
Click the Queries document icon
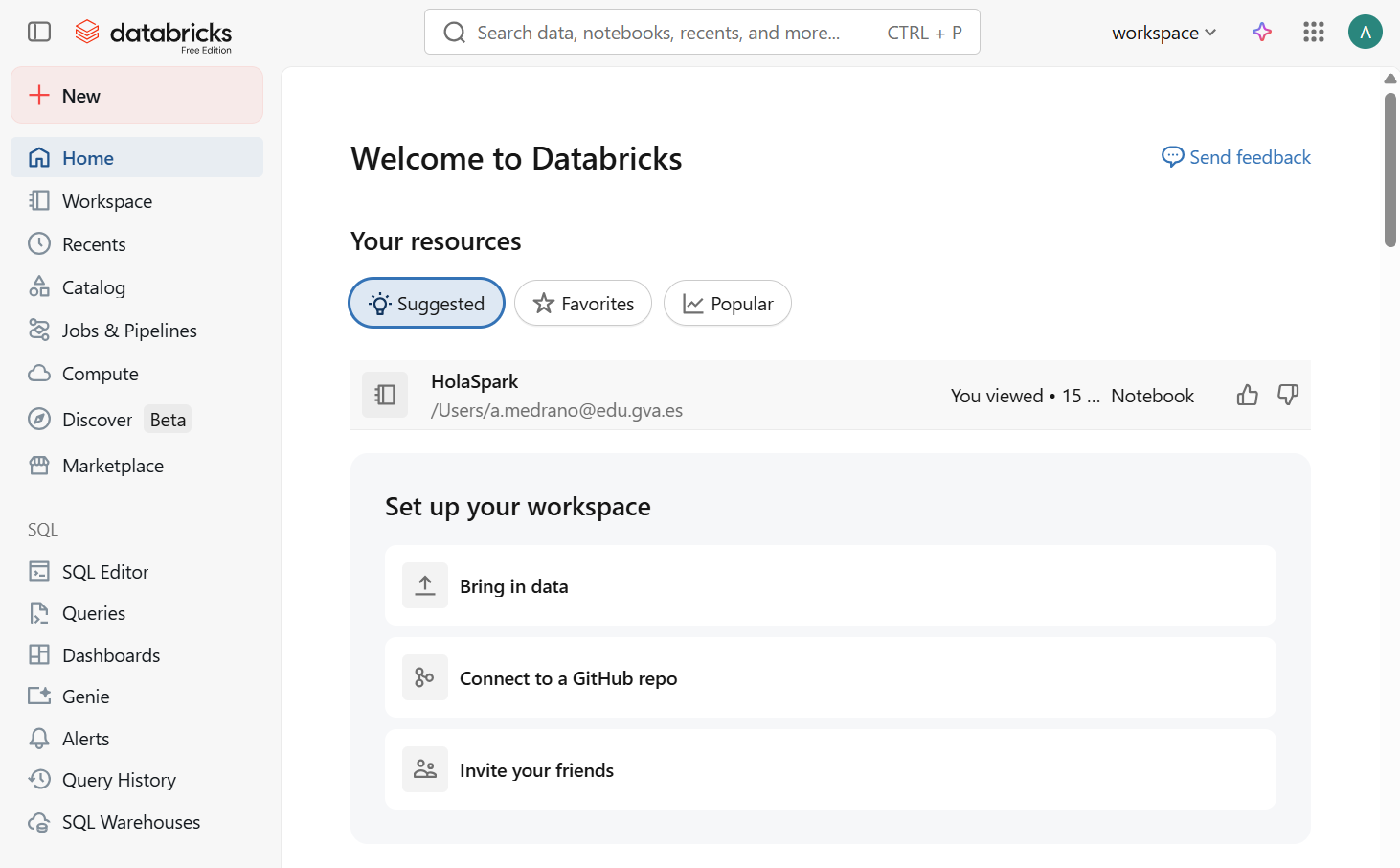[39, 612]
